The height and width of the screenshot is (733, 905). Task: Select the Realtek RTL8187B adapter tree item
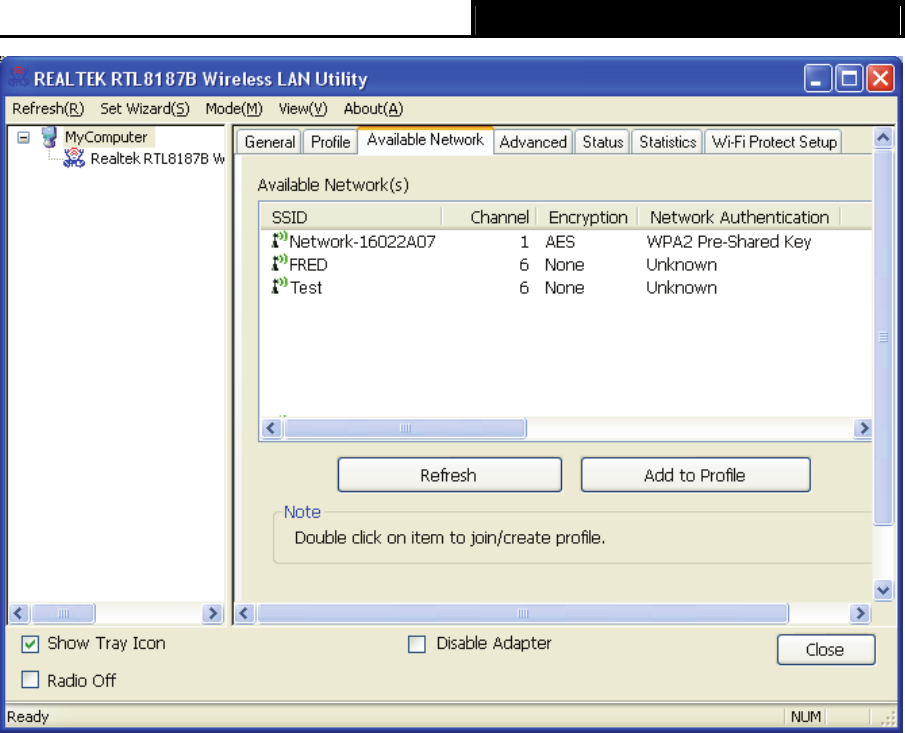pyautogui.click(x=157, y=159)
